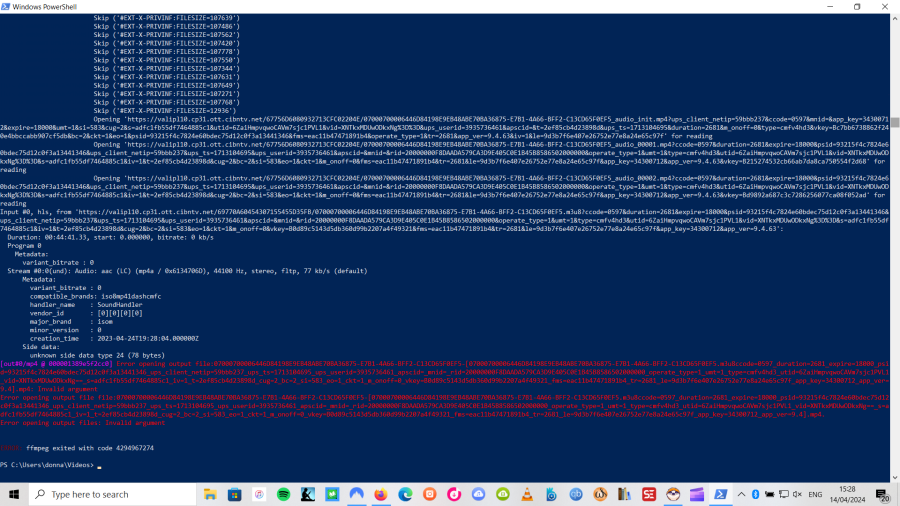Open the PowerShell window title icon menu

6,7
